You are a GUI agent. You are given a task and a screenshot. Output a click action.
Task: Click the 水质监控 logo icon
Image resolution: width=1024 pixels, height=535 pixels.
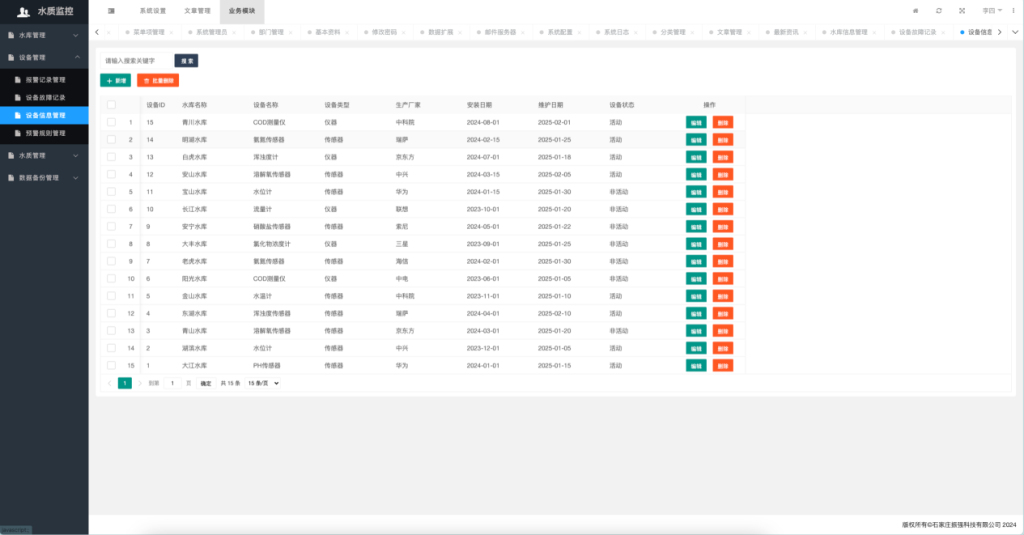[23, 11]
